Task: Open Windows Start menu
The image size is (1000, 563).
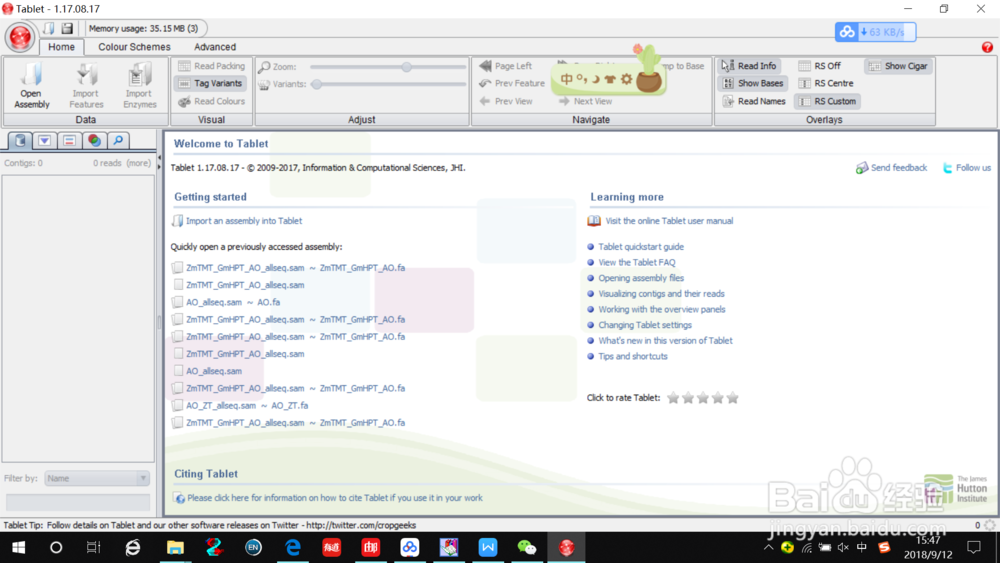Action: point(18,548)
